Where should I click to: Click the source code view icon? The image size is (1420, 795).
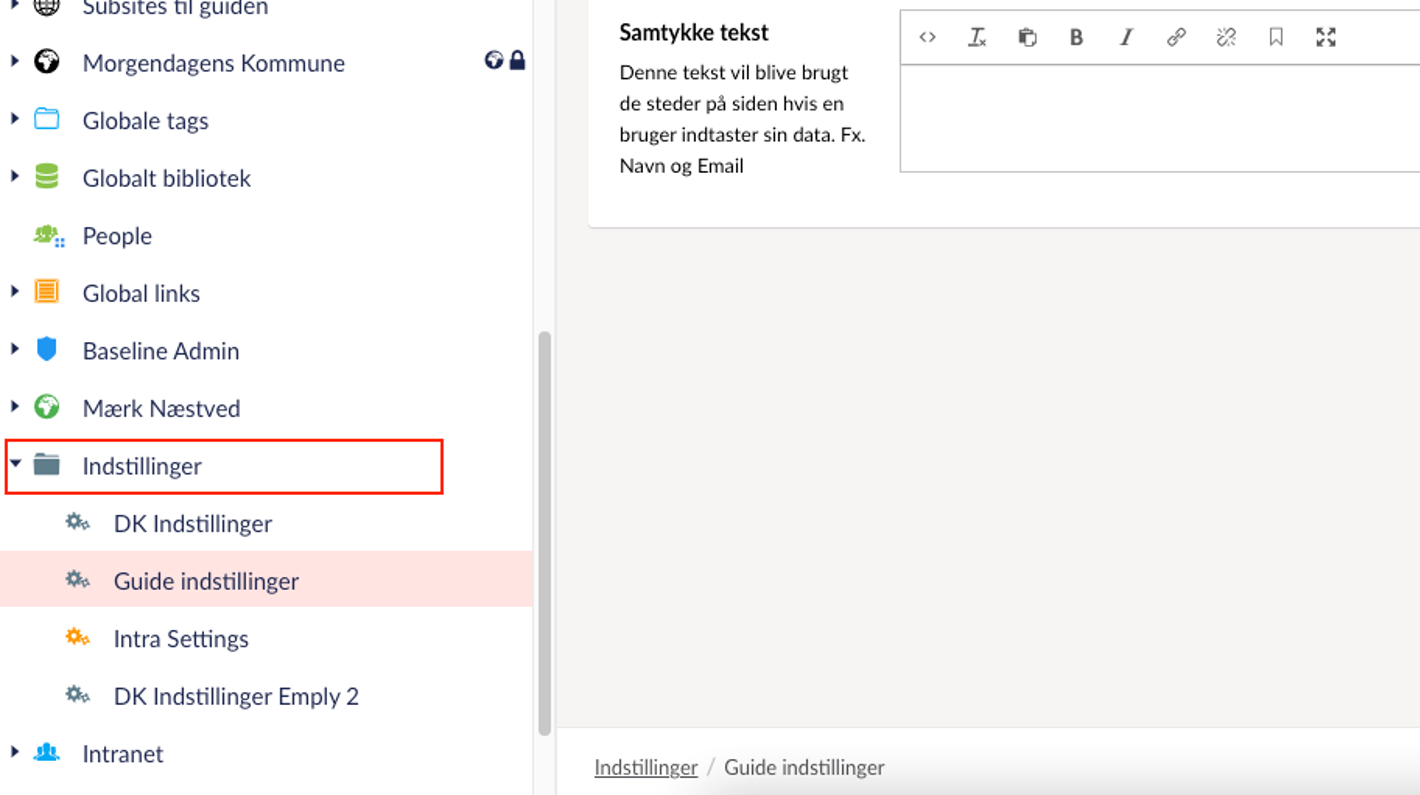927,38
